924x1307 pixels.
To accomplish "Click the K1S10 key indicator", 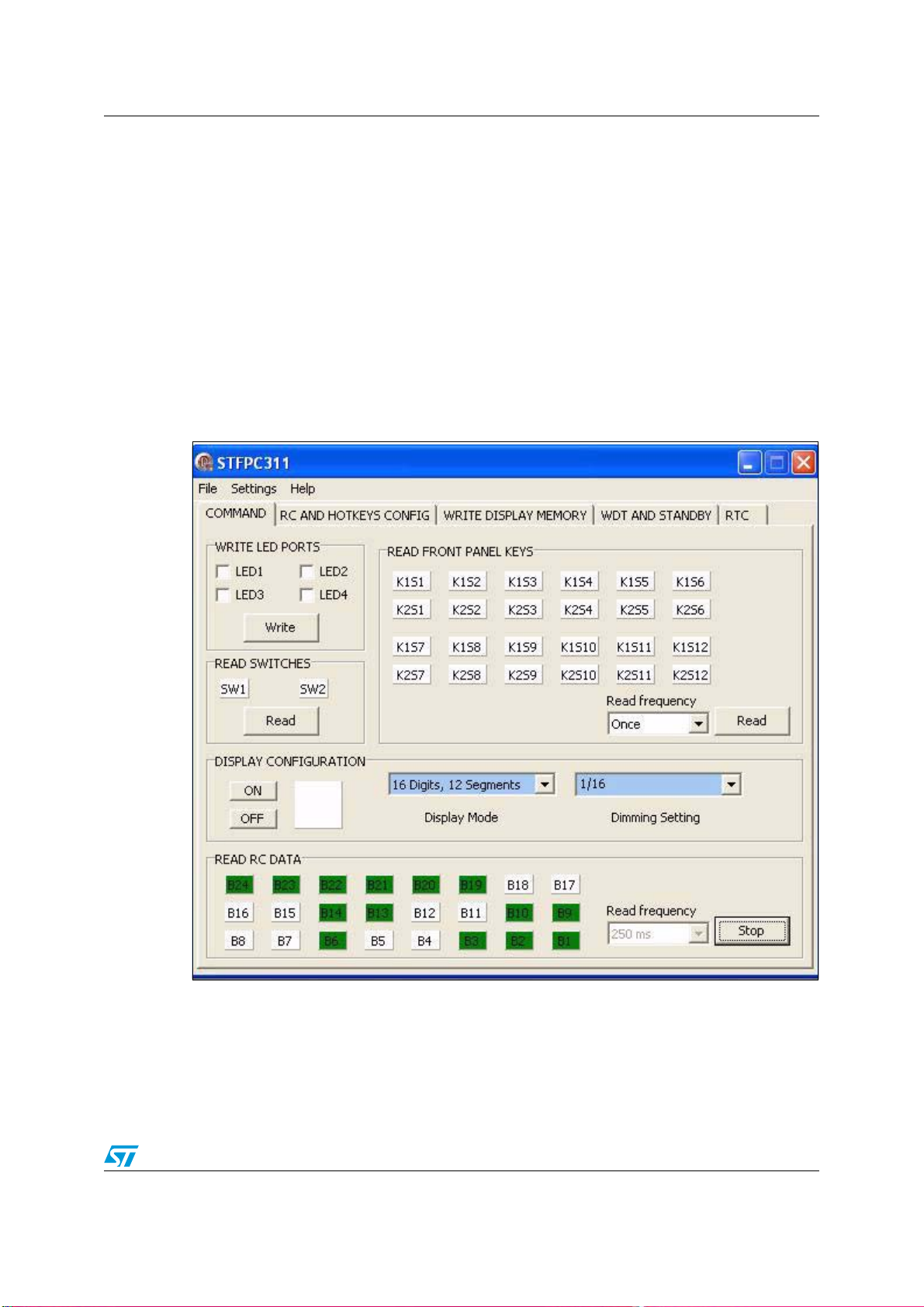I will point(579,647).
